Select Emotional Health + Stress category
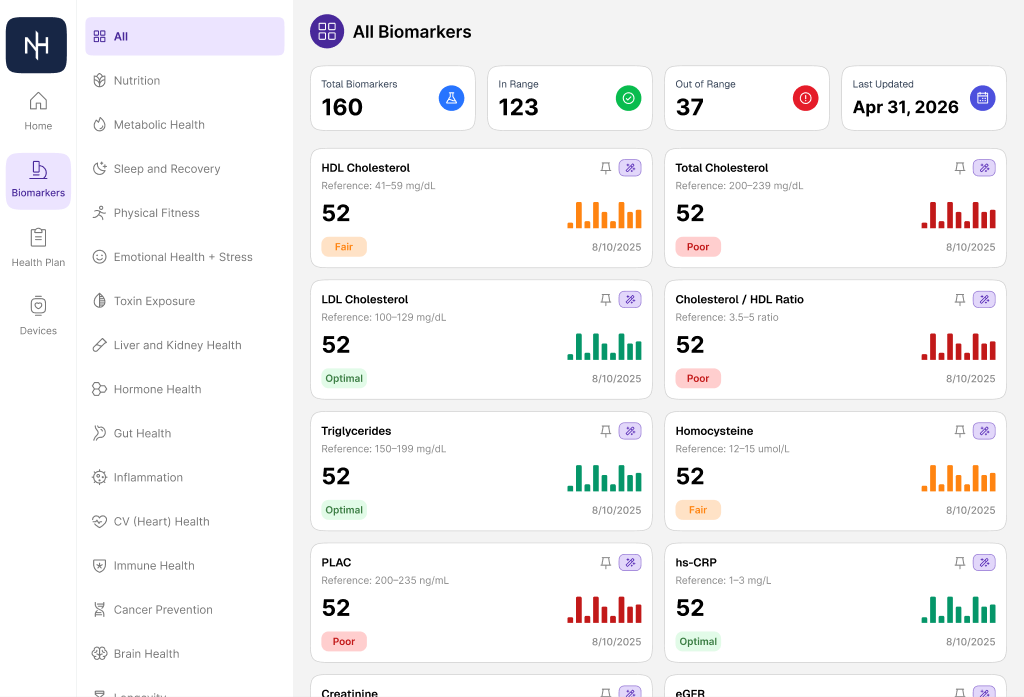Image resolution: width=1024 pixels, height=697 pixels. [x=185, y=257]
